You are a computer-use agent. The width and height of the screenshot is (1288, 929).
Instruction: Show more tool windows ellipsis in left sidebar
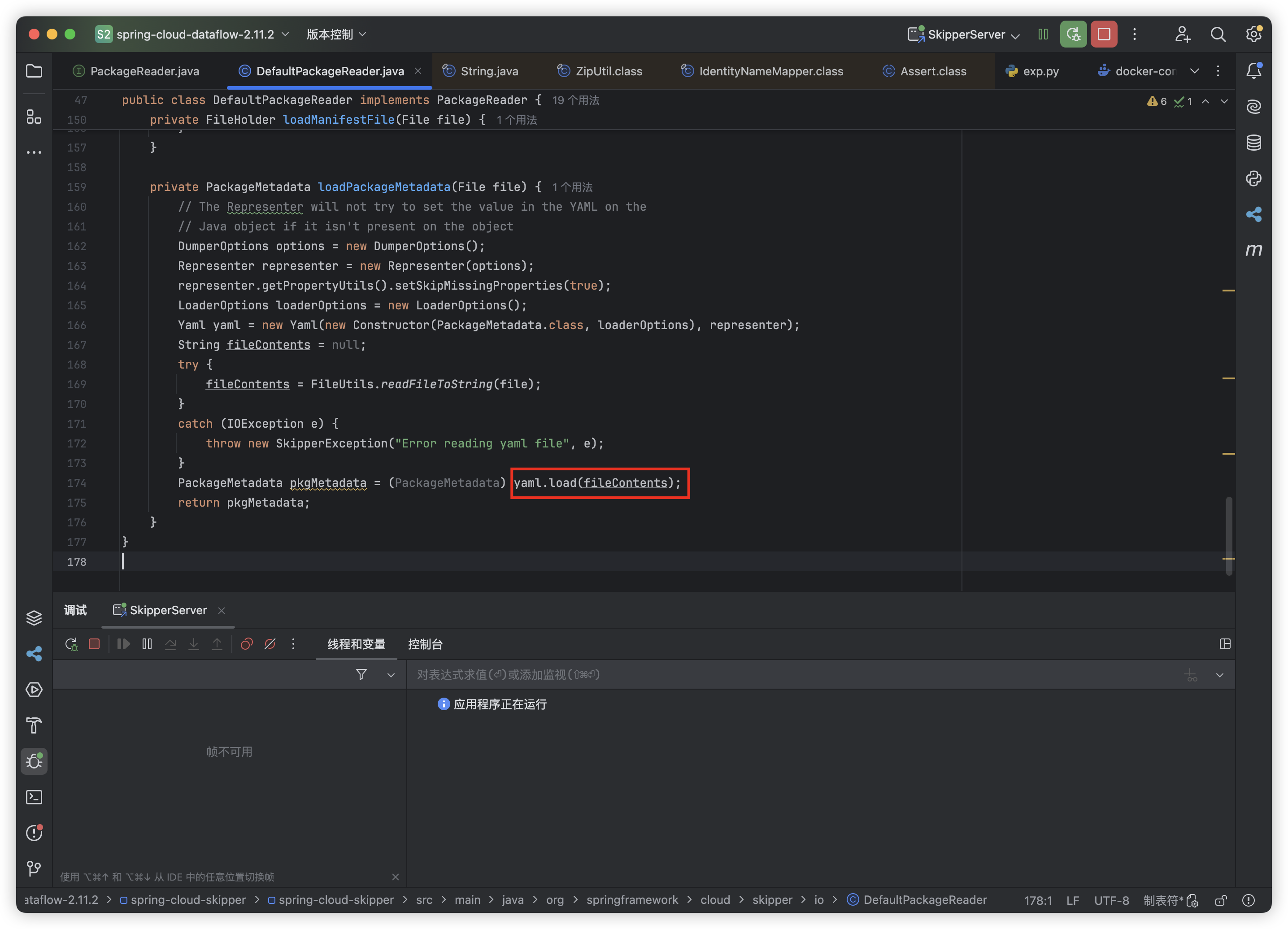[x=34, y=152]
